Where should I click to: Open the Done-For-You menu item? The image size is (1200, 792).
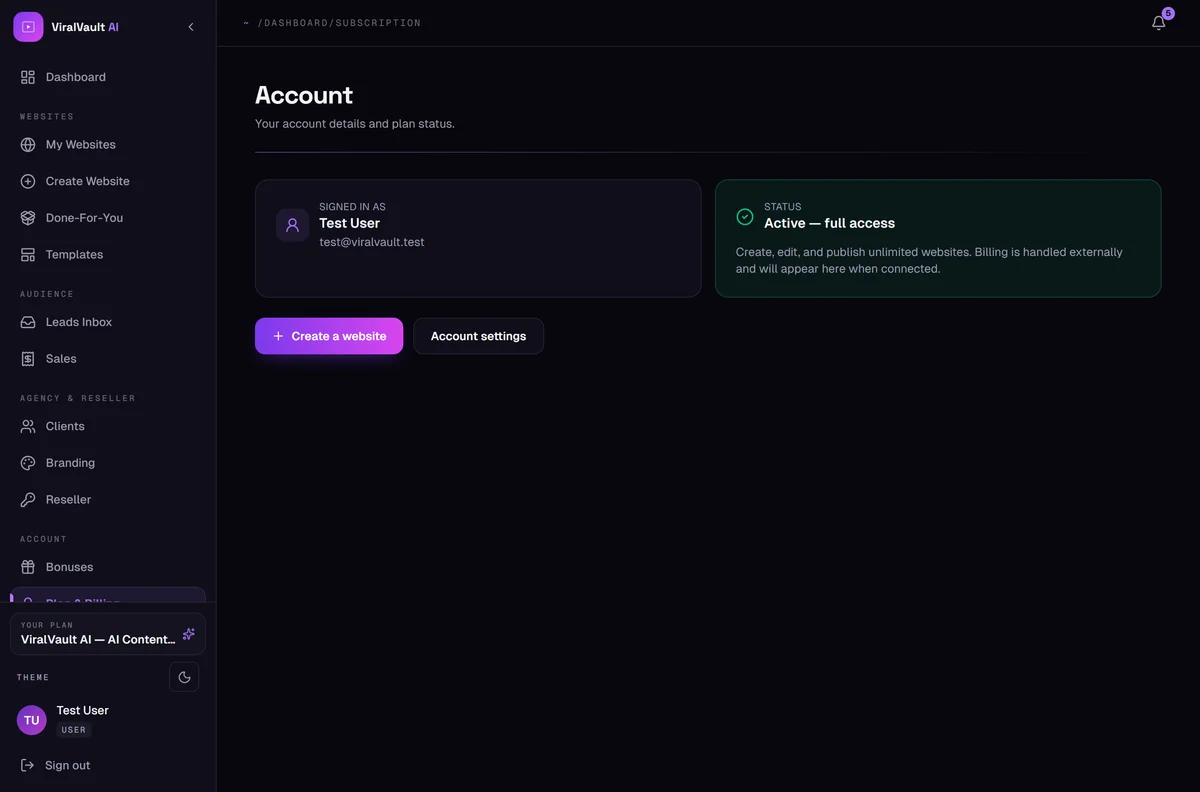point(108,218)
